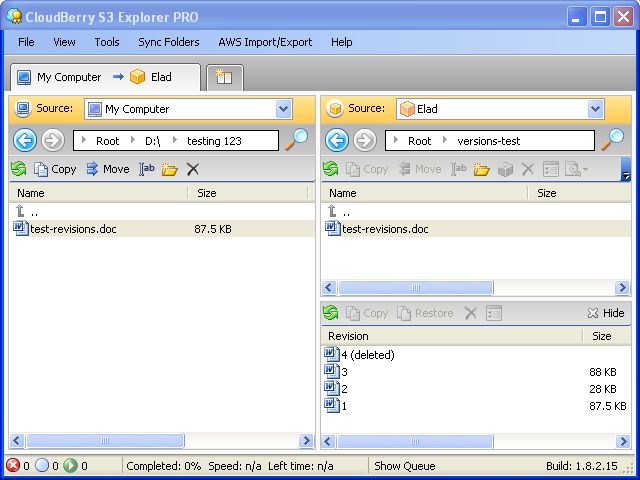The height and width of the screenshot is (480, 640).
Task: Hide the revisions panel
Action: click(606, 313)
